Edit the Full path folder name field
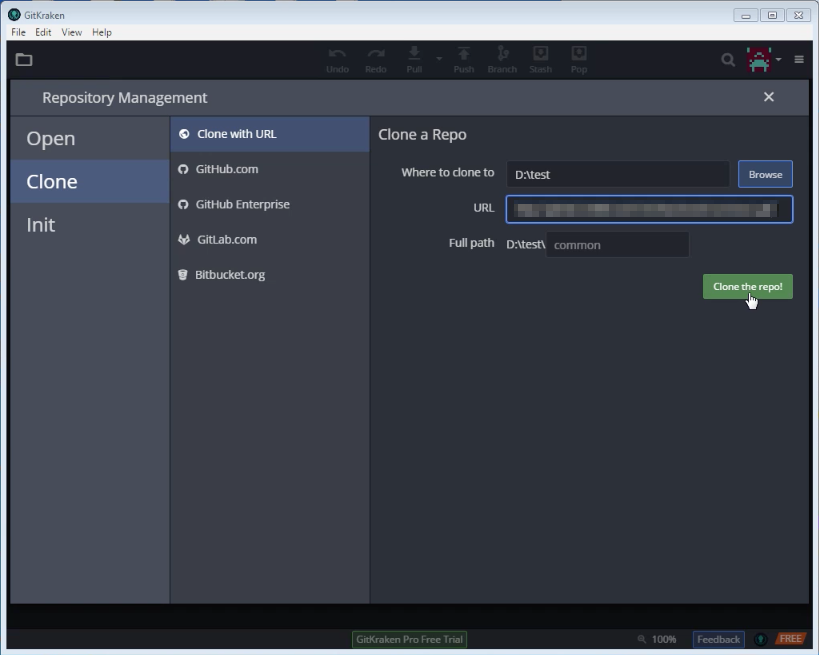Viewport: 819px width, 655px height. (x=617, y=245)
